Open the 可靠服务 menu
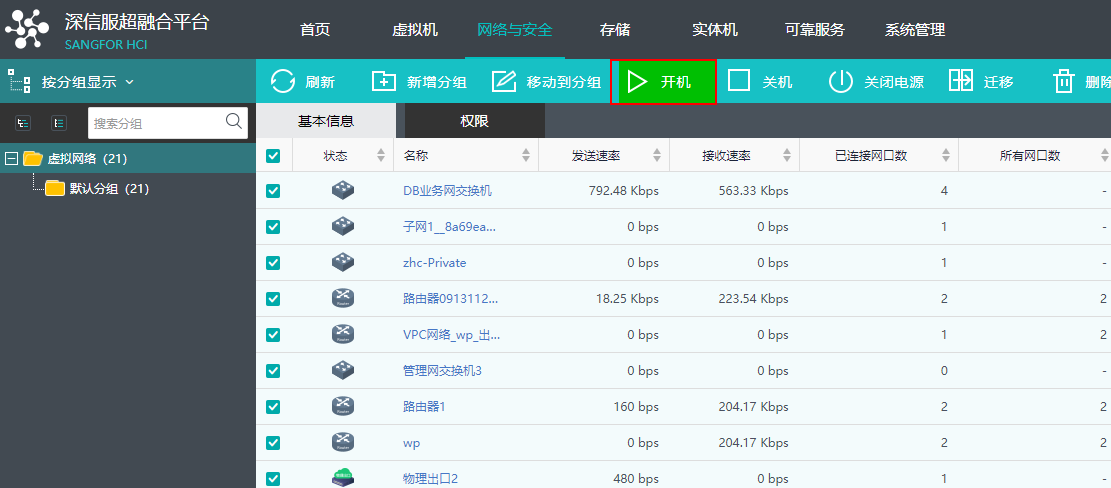 tap(815, 30)
